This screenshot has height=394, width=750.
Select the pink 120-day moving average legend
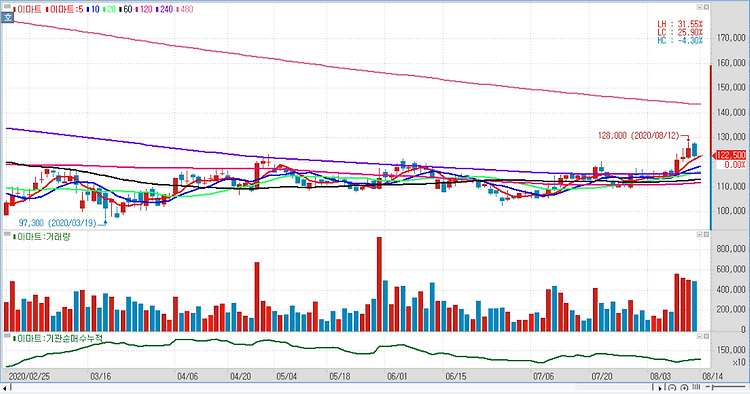[144, 9]
